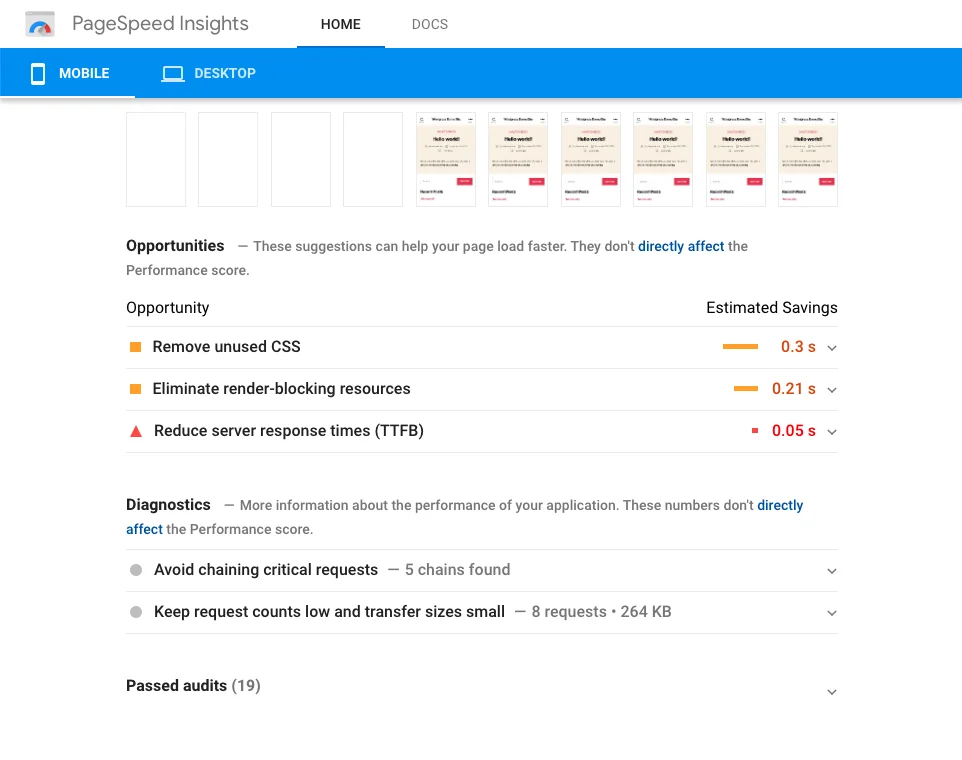Expand the Passed audits section
This screenshot has height=760, width=962.
pos(832,692)
